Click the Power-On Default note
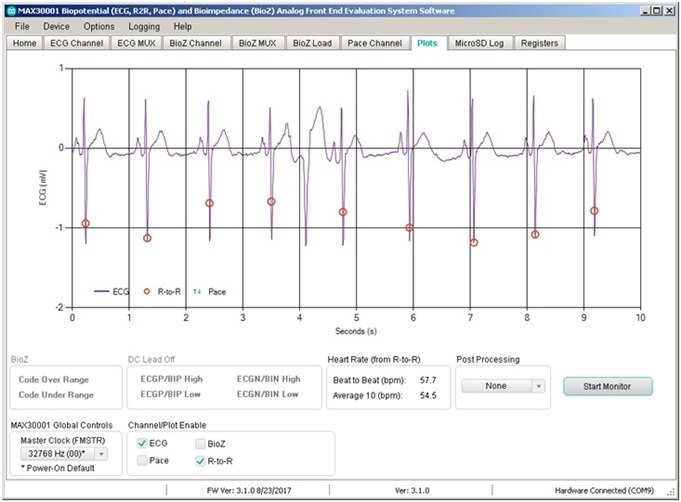This screenshot has height=502, width=681. (x=57, y=468)
